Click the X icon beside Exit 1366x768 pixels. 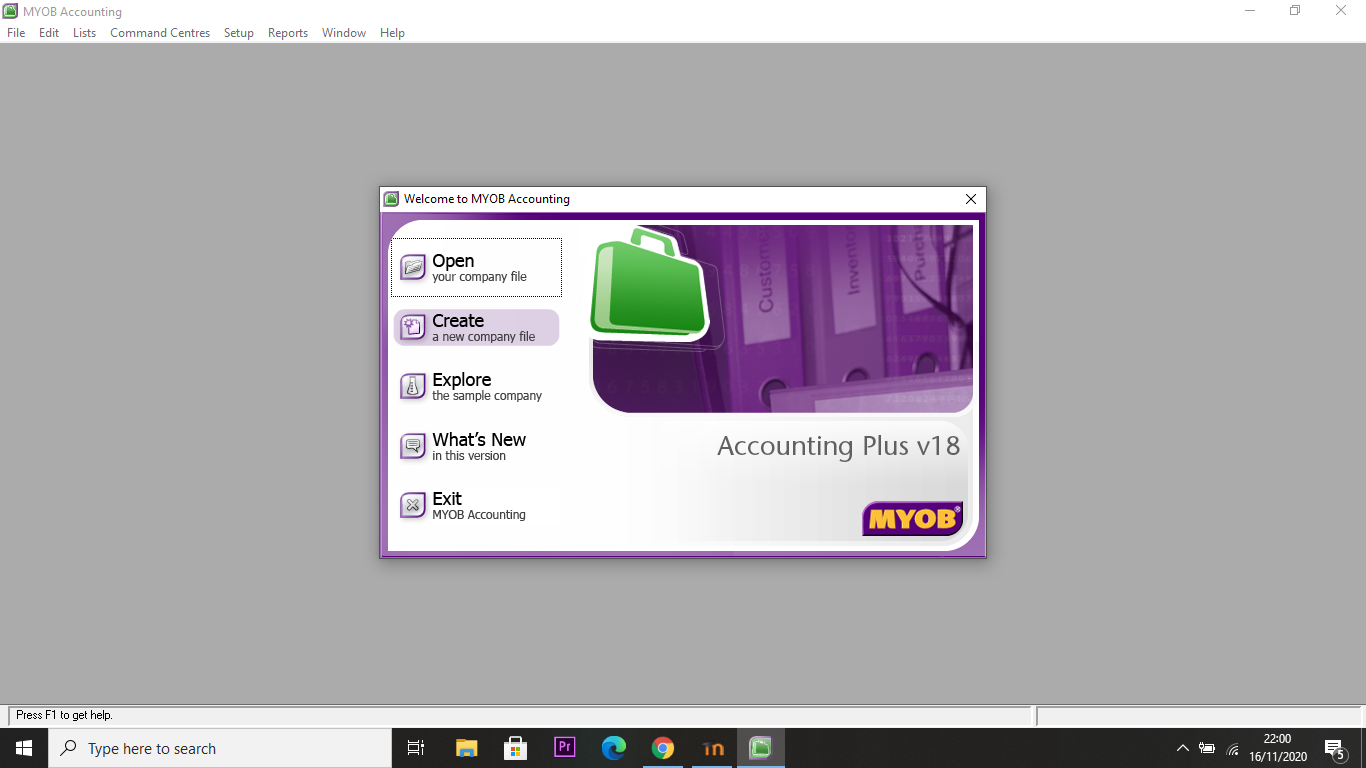click(x=413, y=505)
